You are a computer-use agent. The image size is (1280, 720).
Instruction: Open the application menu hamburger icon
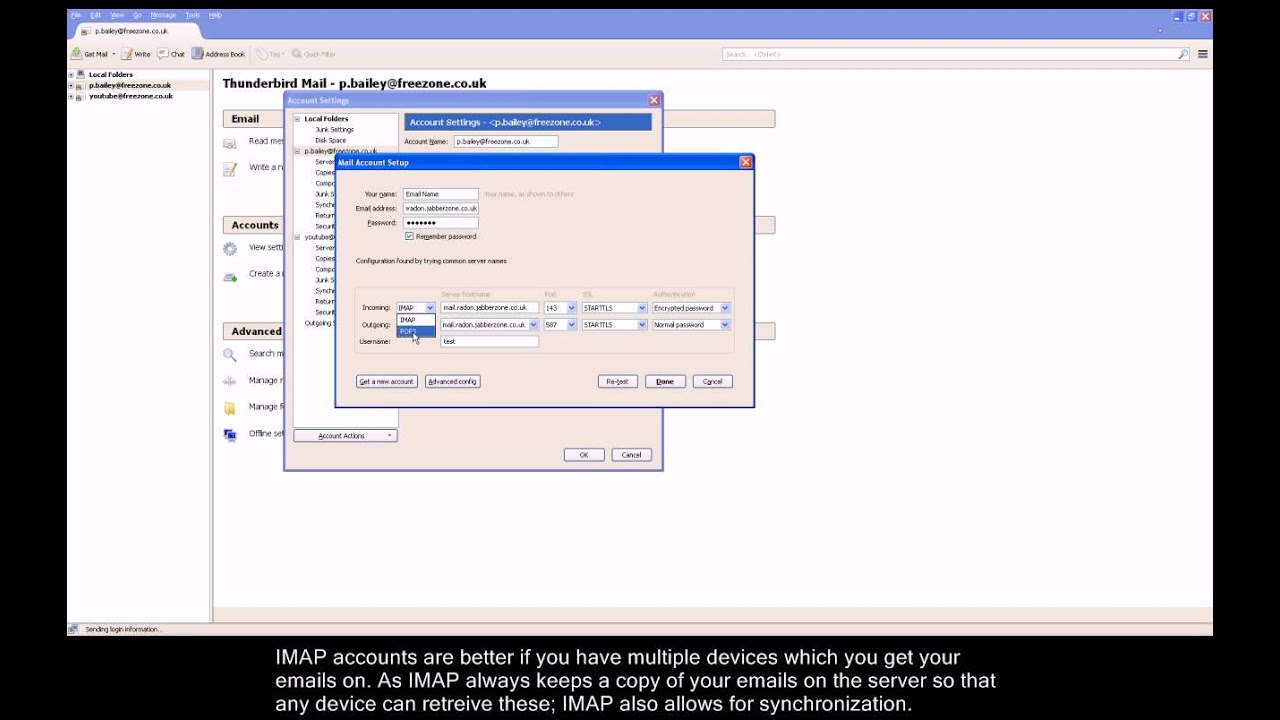coord(1203,54)
